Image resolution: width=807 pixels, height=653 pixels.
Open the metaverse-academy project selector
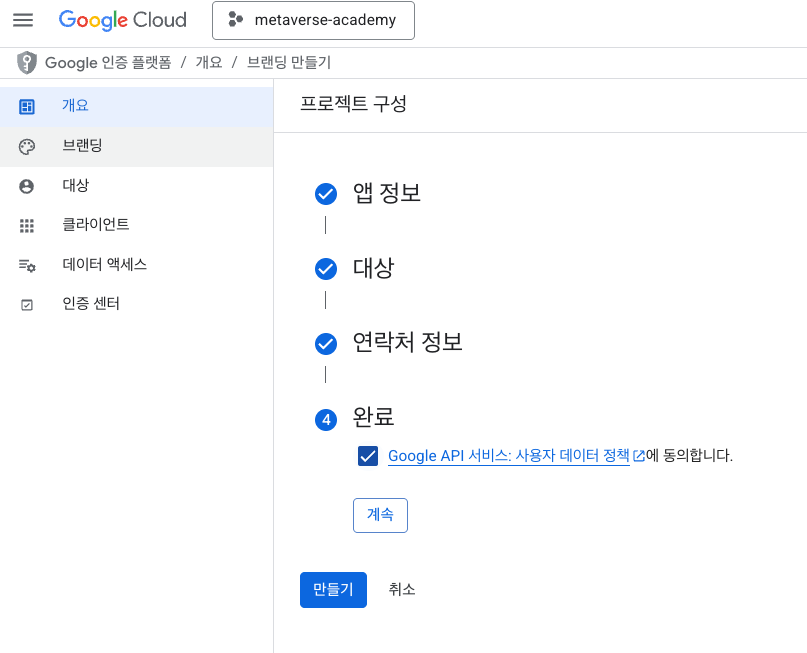(313, 21)
